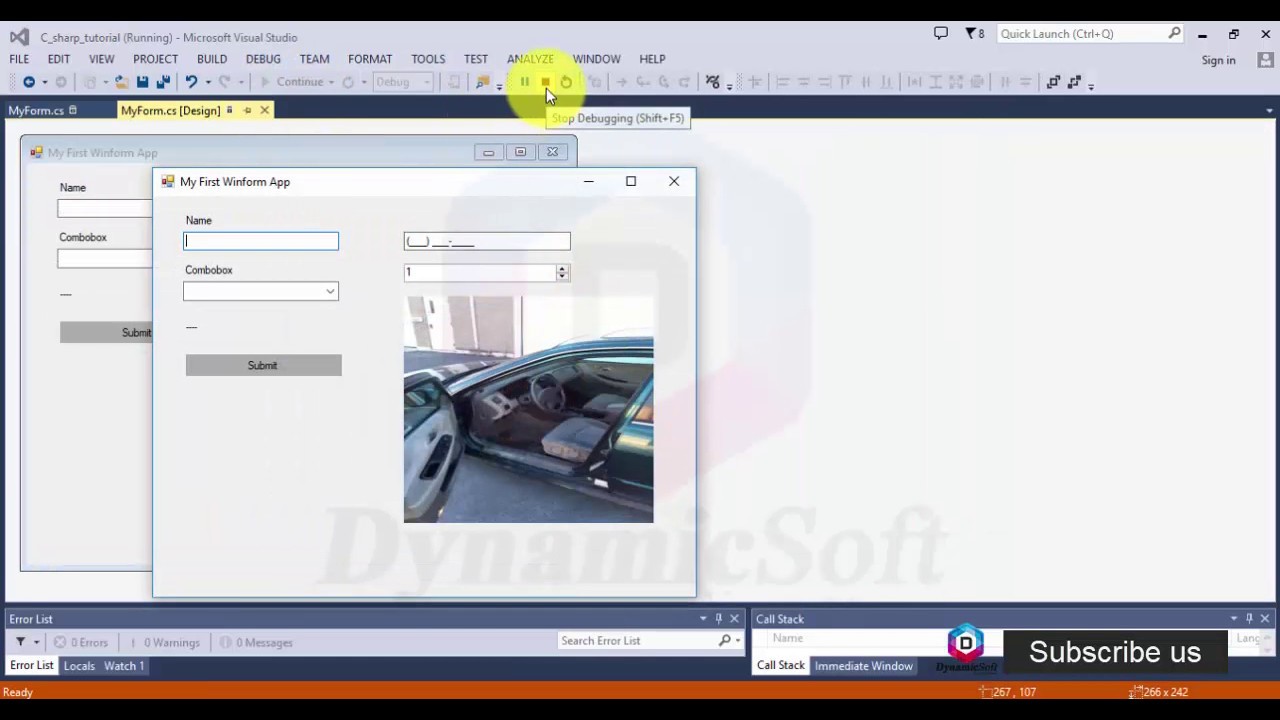Expand the Undo history dropdown arrow
1280x720 pixels.
(x=208, y=82)
